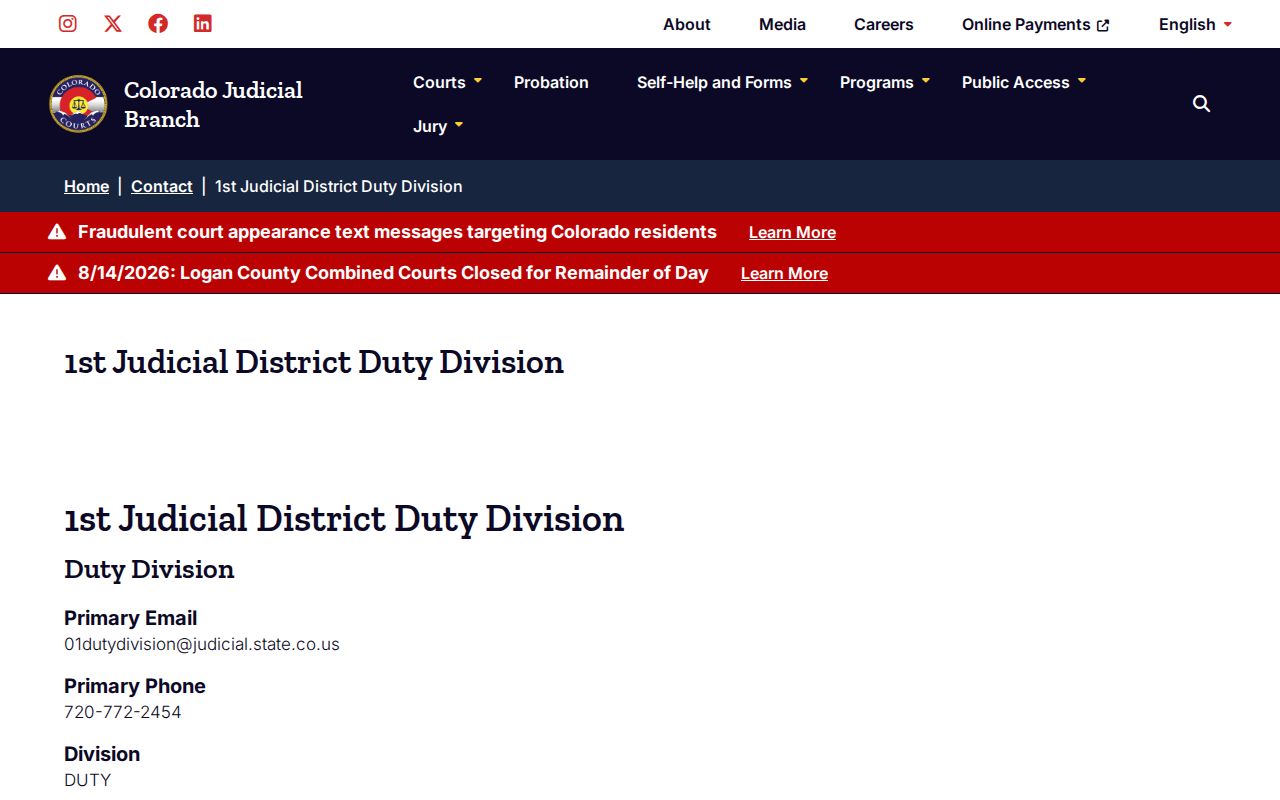Open Contact breadcrumb link

(x=162, y=186)
